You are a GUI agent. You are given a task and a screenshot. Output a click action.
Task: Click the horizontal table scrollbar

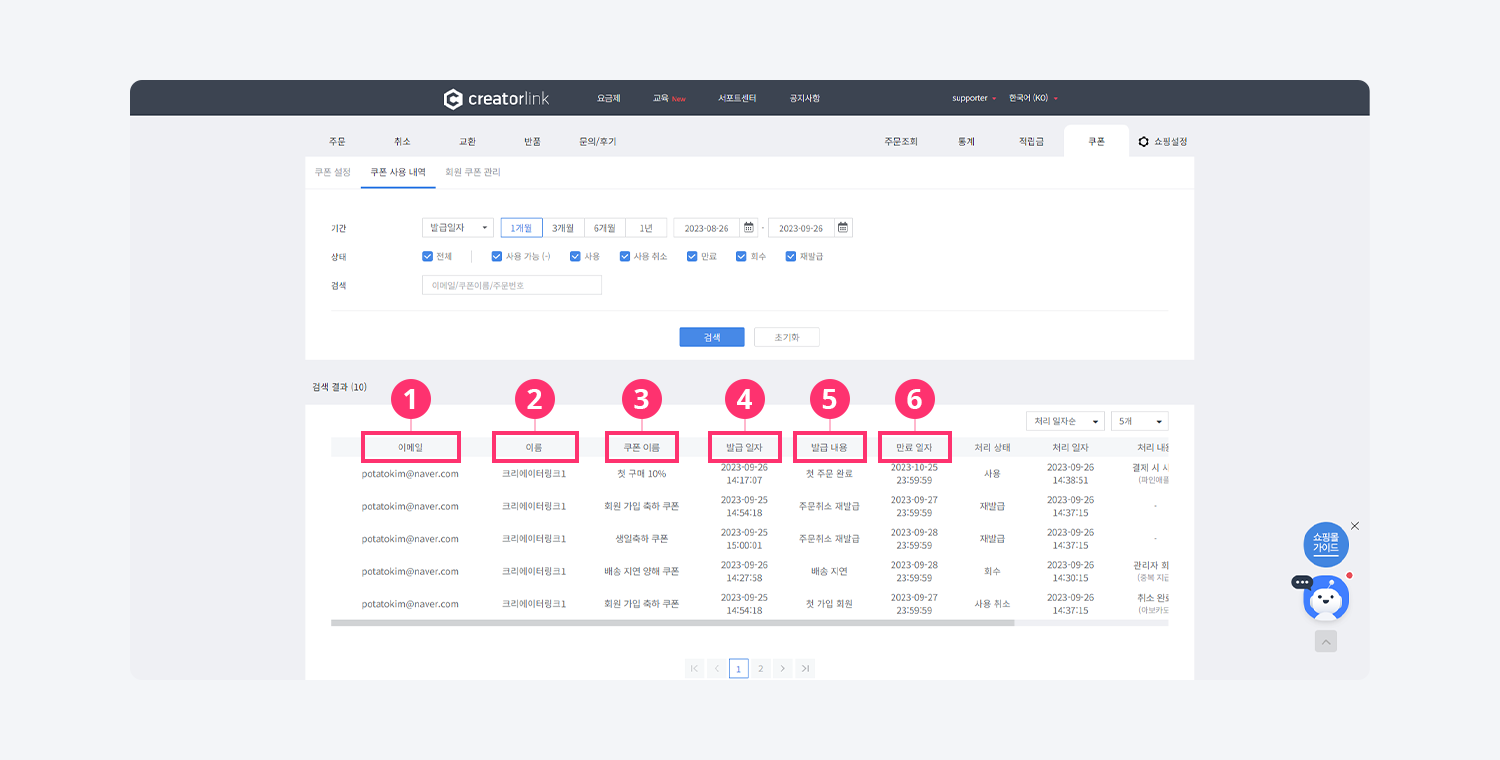click(x=672, y=623)
